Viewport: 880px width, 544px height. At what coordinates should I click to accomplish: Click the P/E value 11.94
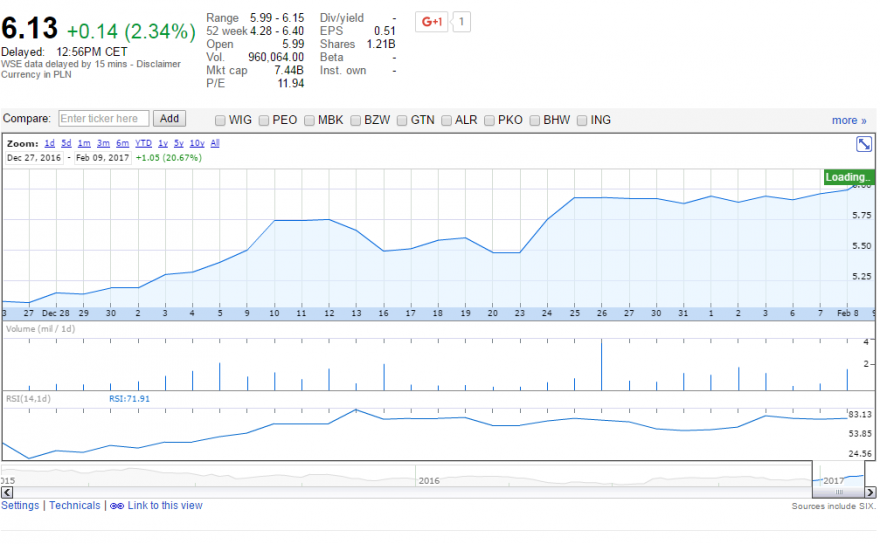click(291, 84)
